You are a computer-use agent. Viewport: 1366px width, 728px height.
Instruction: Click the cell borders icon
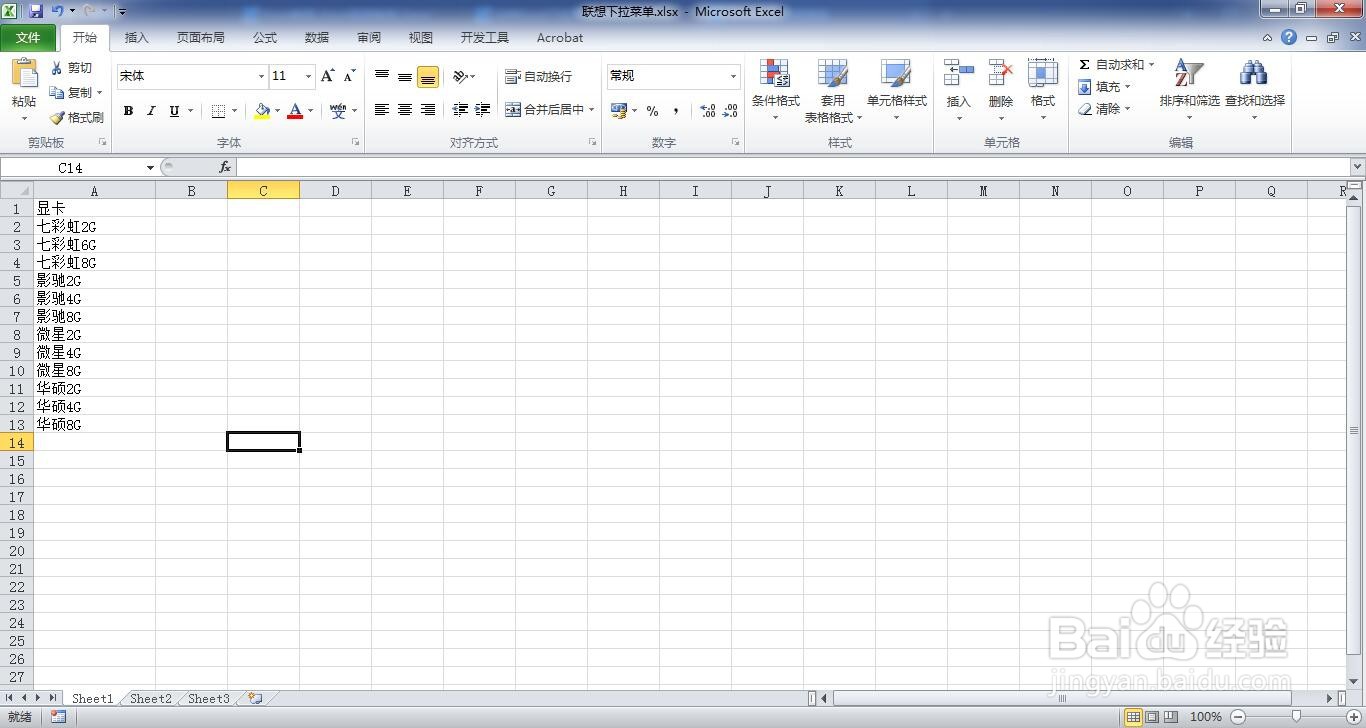pos(219,111)
